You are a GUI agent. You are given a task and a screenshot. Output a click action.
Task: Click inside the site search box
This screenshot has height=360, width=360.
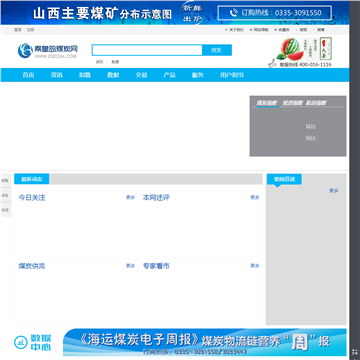point(147,50)
